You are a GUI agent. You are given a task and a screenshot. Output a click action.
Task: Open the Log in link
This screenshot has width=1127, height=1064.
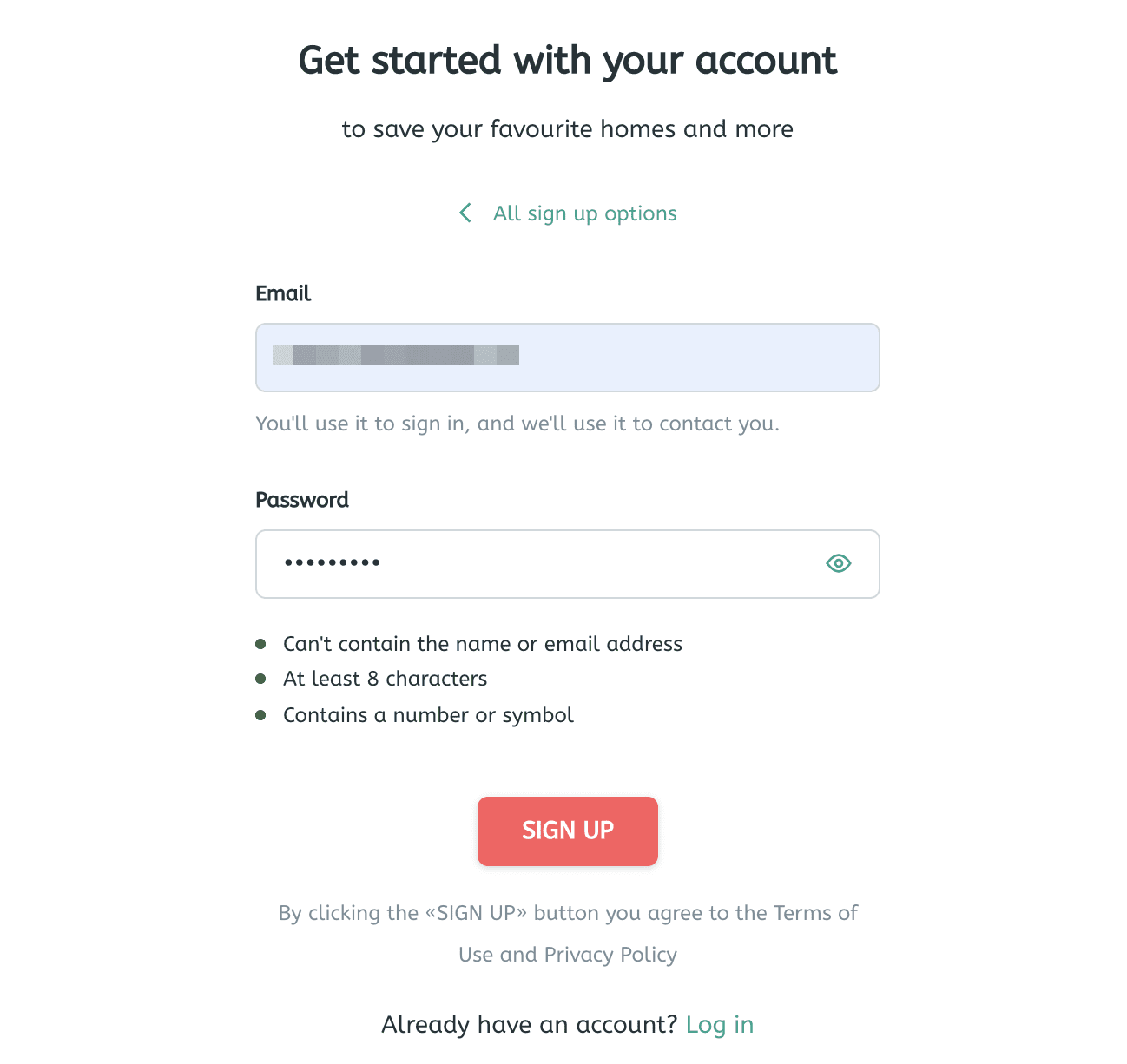(719, 1025)
